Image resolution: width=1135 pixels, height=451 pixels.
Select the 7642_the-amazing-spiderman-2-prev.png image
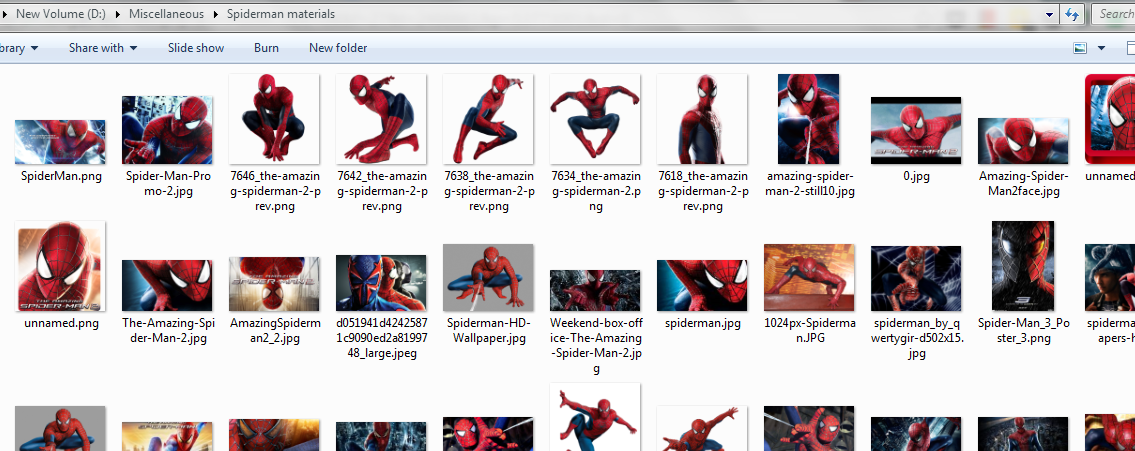(x=381, y=119)
